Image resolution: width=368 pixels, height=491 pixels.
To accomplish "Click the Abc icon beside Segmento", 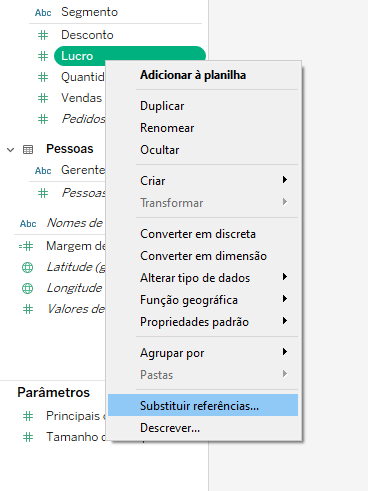I will coord(43,13).
